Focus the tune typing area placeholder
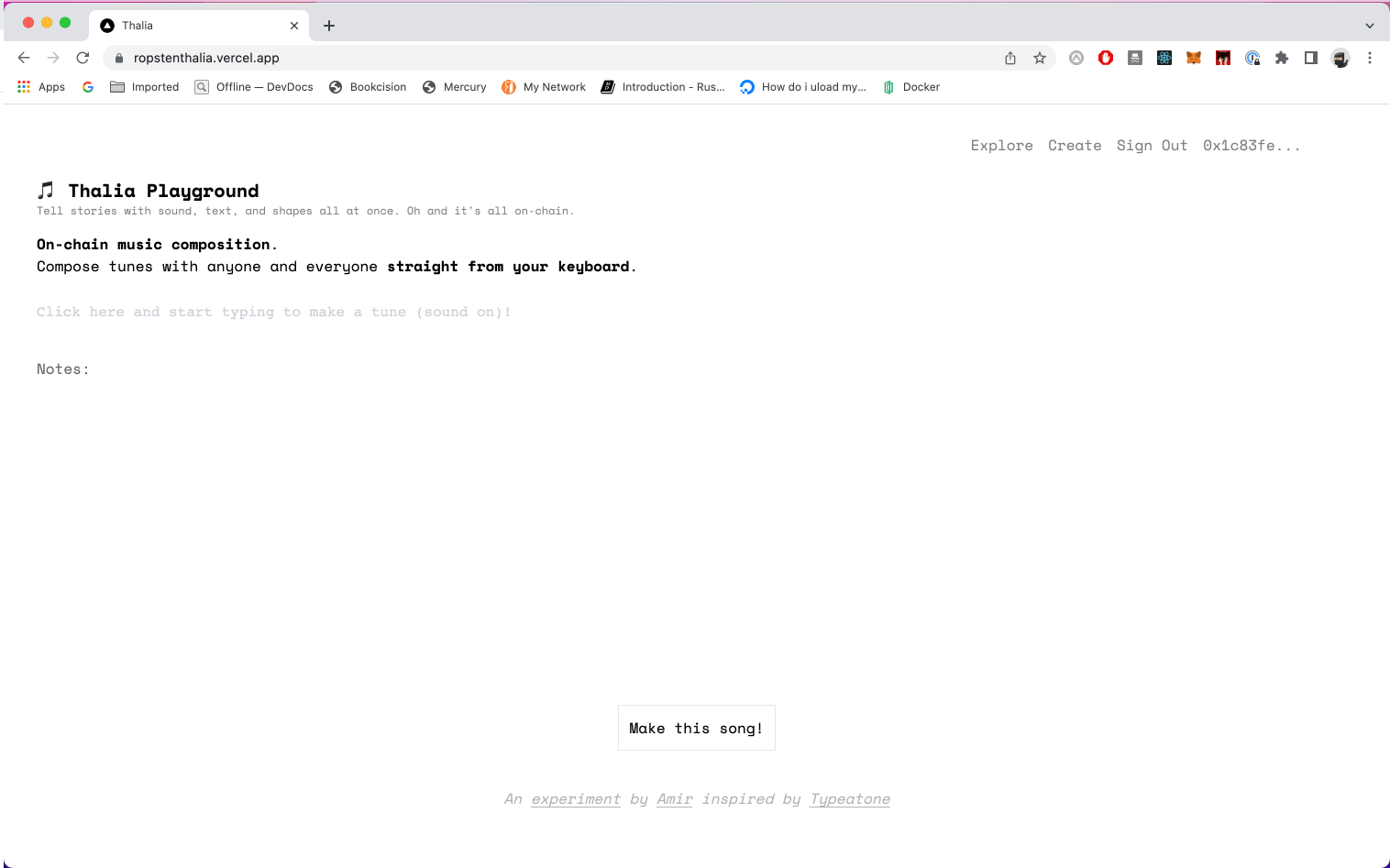 click(273, 313)
